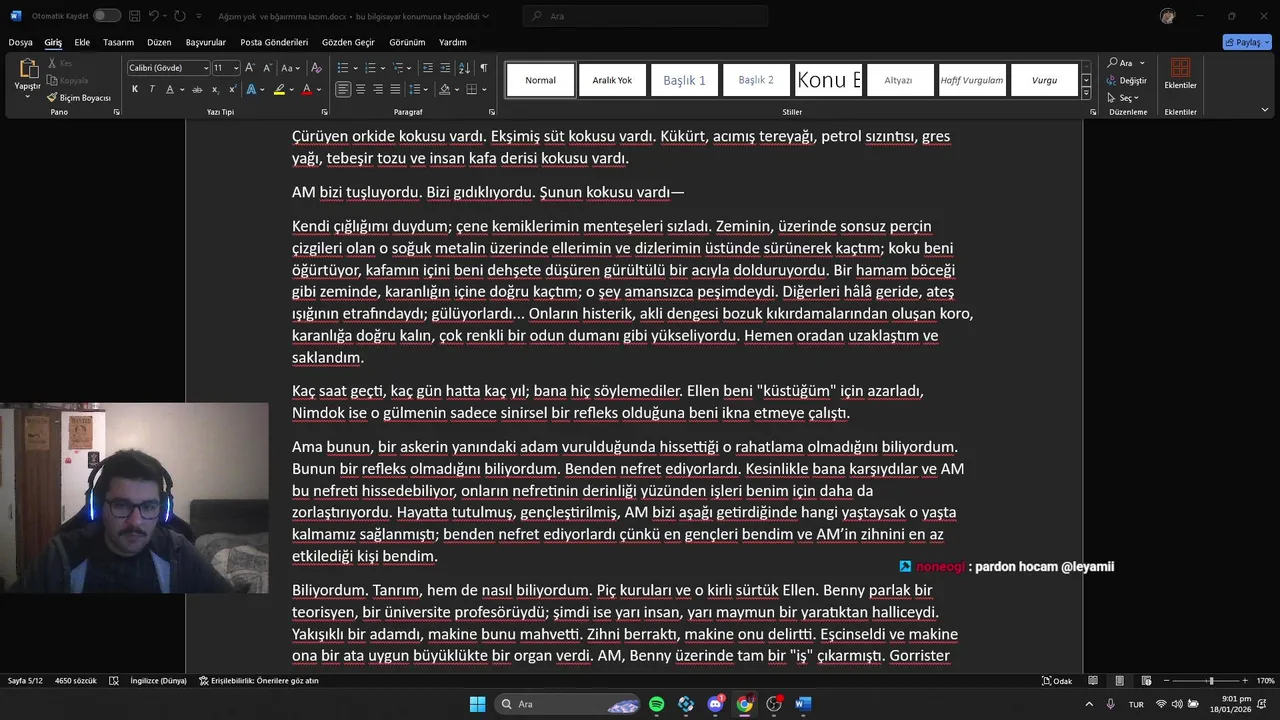The width and height of the screenshot is (1280, 720).
Task: Open the Paragraf dialog launcher
Action: coord(491,112)
